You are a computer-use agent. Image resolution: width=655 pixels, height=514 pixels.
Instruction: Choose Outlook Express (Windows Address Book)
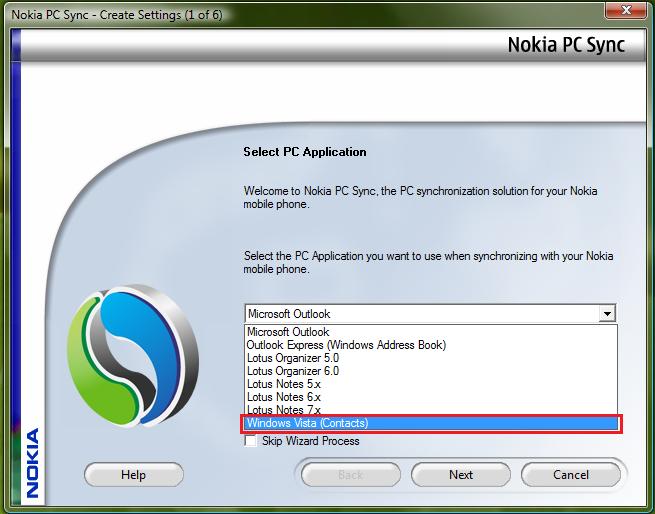tap(431, 345)
